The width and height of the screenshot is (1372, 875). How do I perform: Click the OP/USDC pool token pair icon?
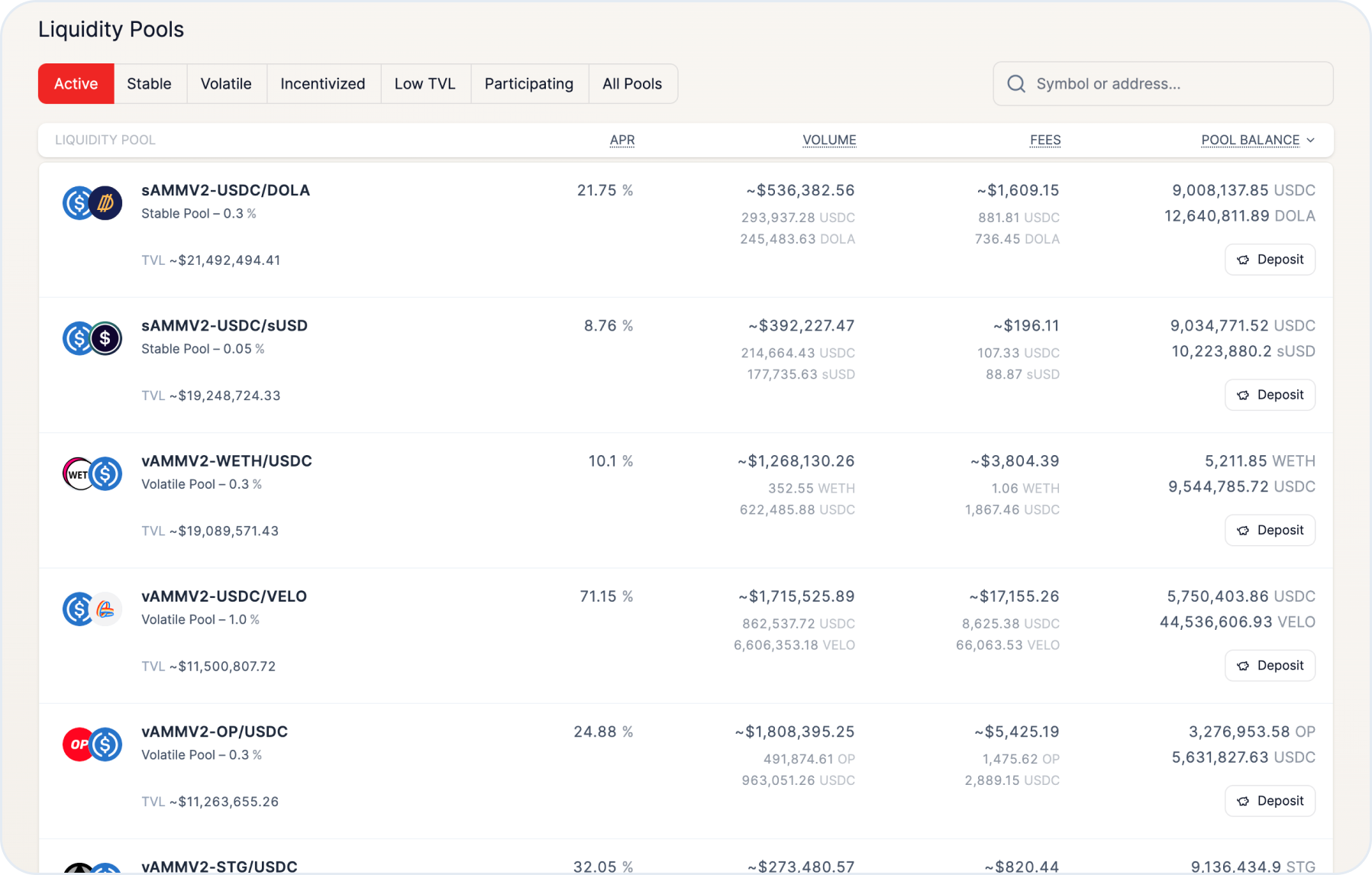coord(92,744)
